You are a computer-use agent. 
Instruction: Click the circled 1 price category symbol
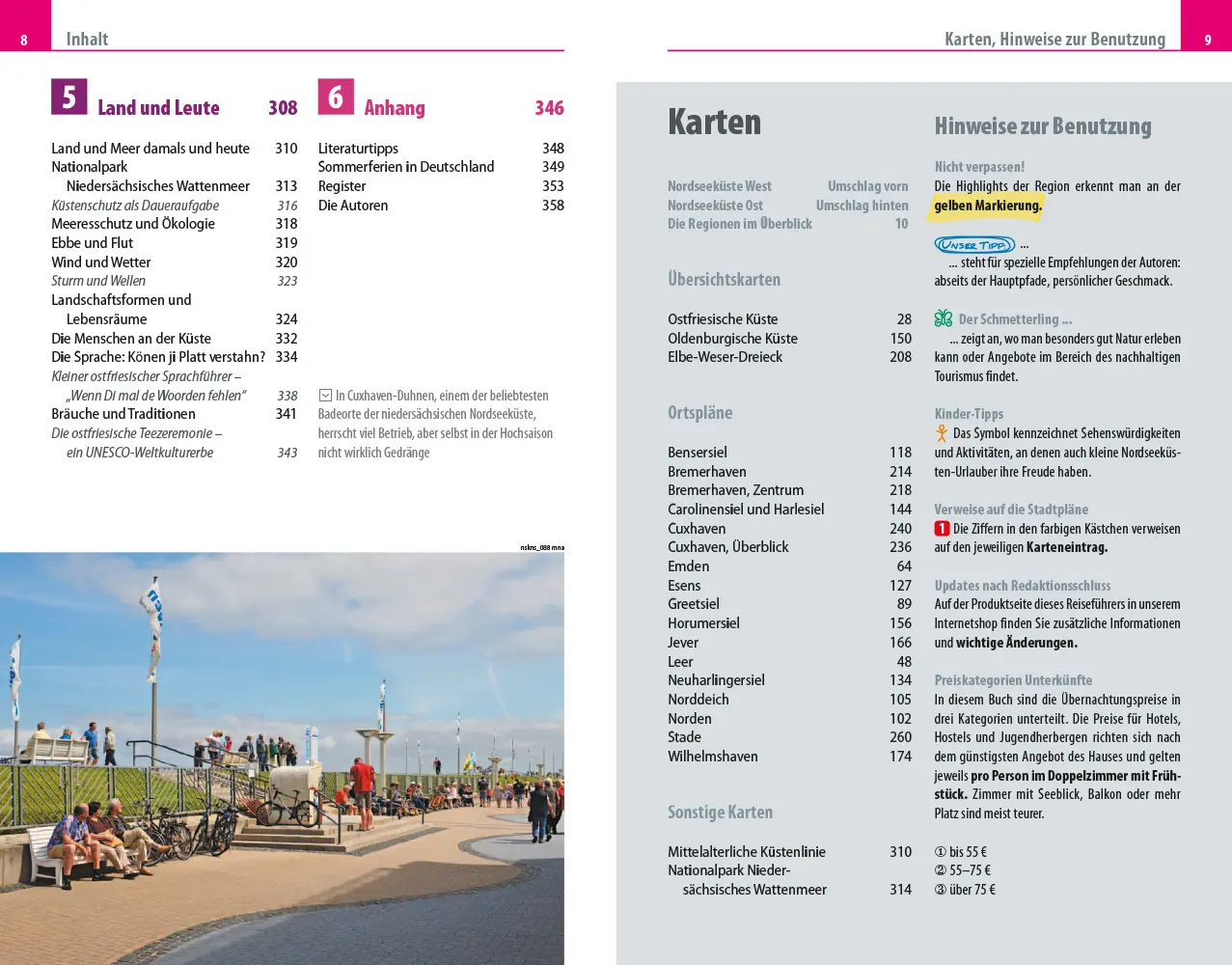(x=941, y=852)
